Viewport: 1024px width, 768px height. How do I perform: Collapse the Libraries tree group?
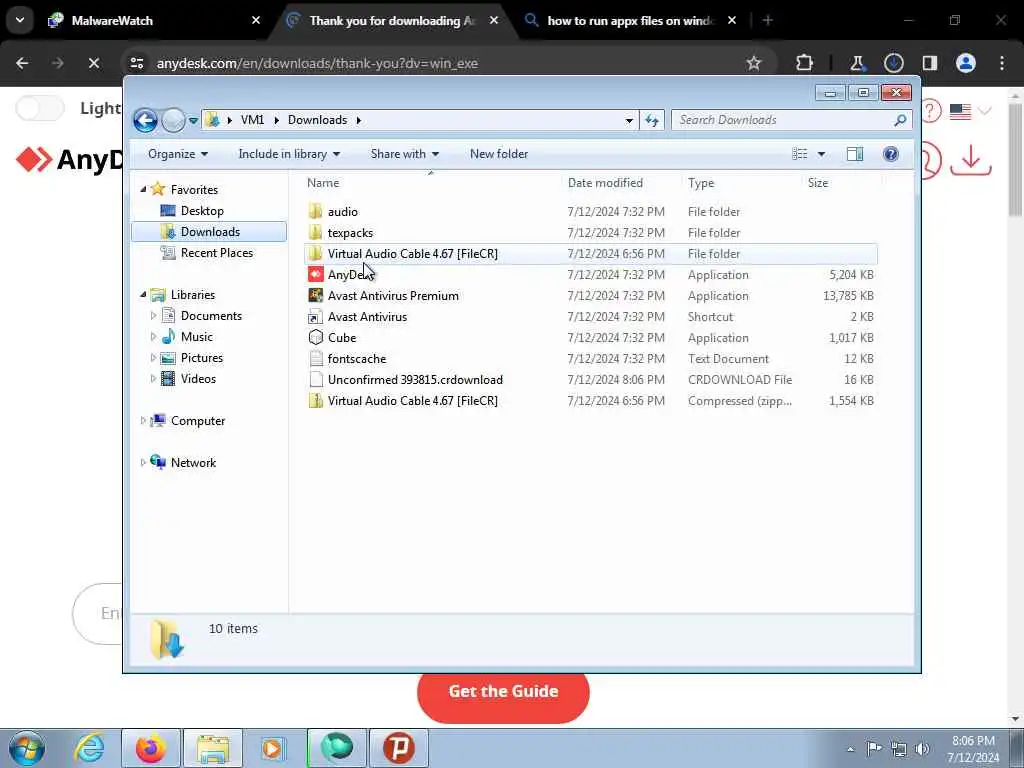[x=143, y=295]
